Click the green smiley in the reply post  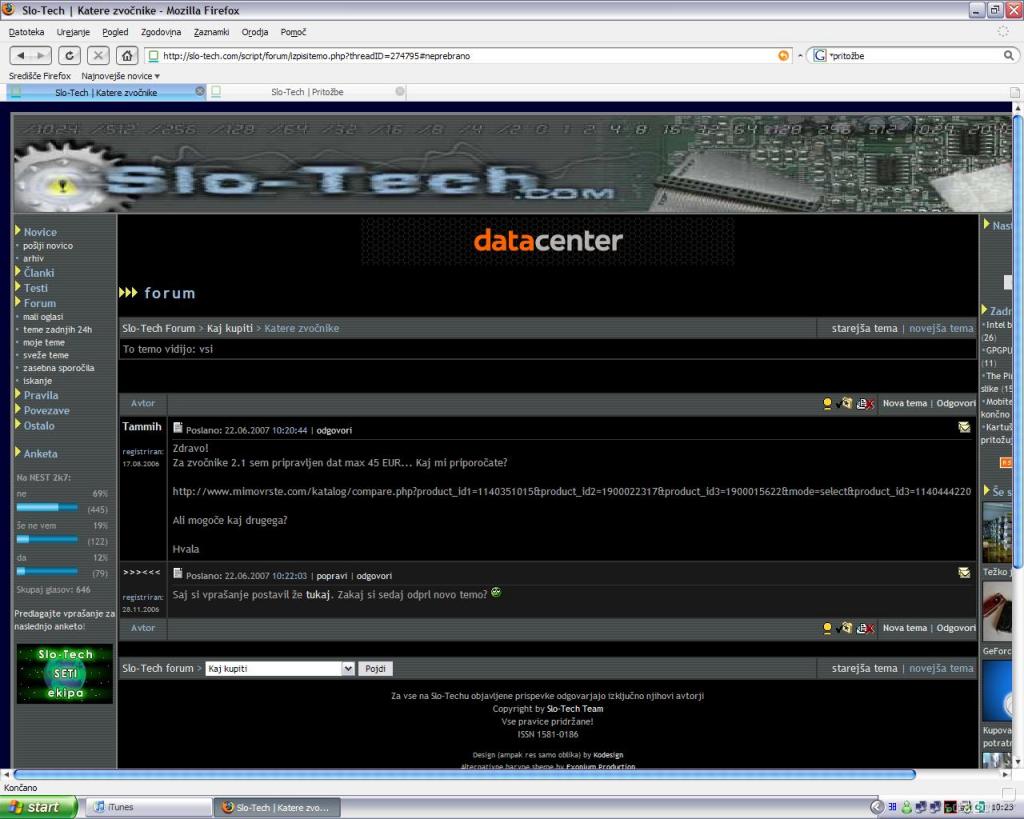(x=496, y=592)
